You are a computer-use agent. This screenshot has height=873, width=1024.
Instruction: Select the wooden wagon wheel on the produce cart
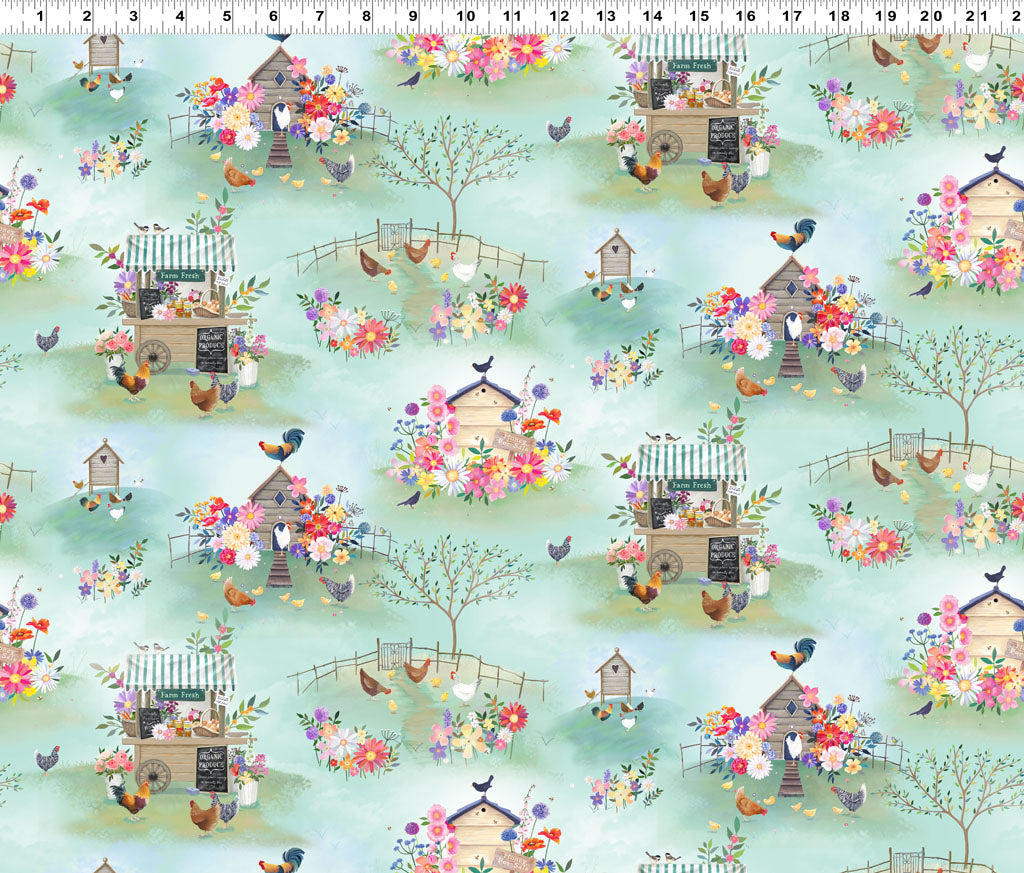[155, 356]
